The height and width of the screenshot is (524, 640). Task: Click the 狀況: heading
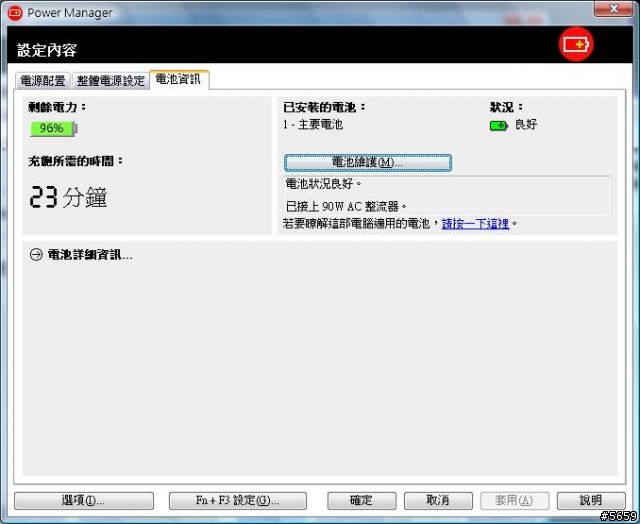507,107
